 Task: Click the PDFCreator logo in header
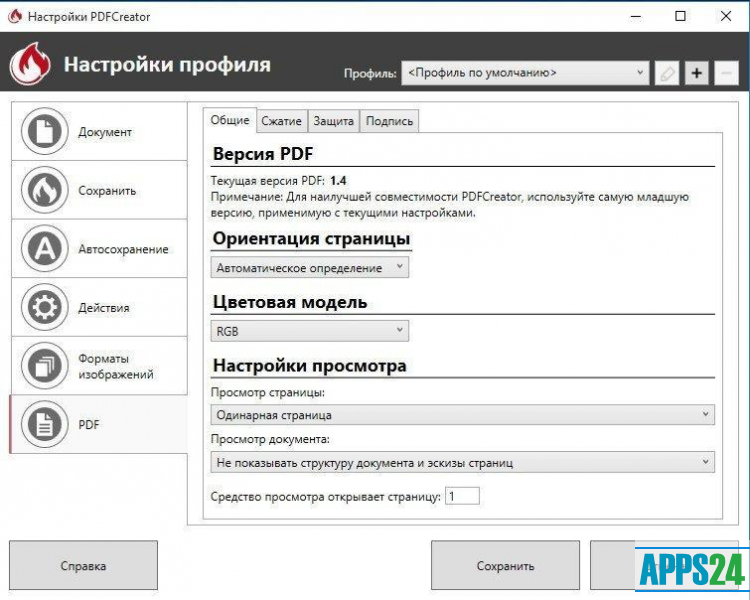click(30, 64)
